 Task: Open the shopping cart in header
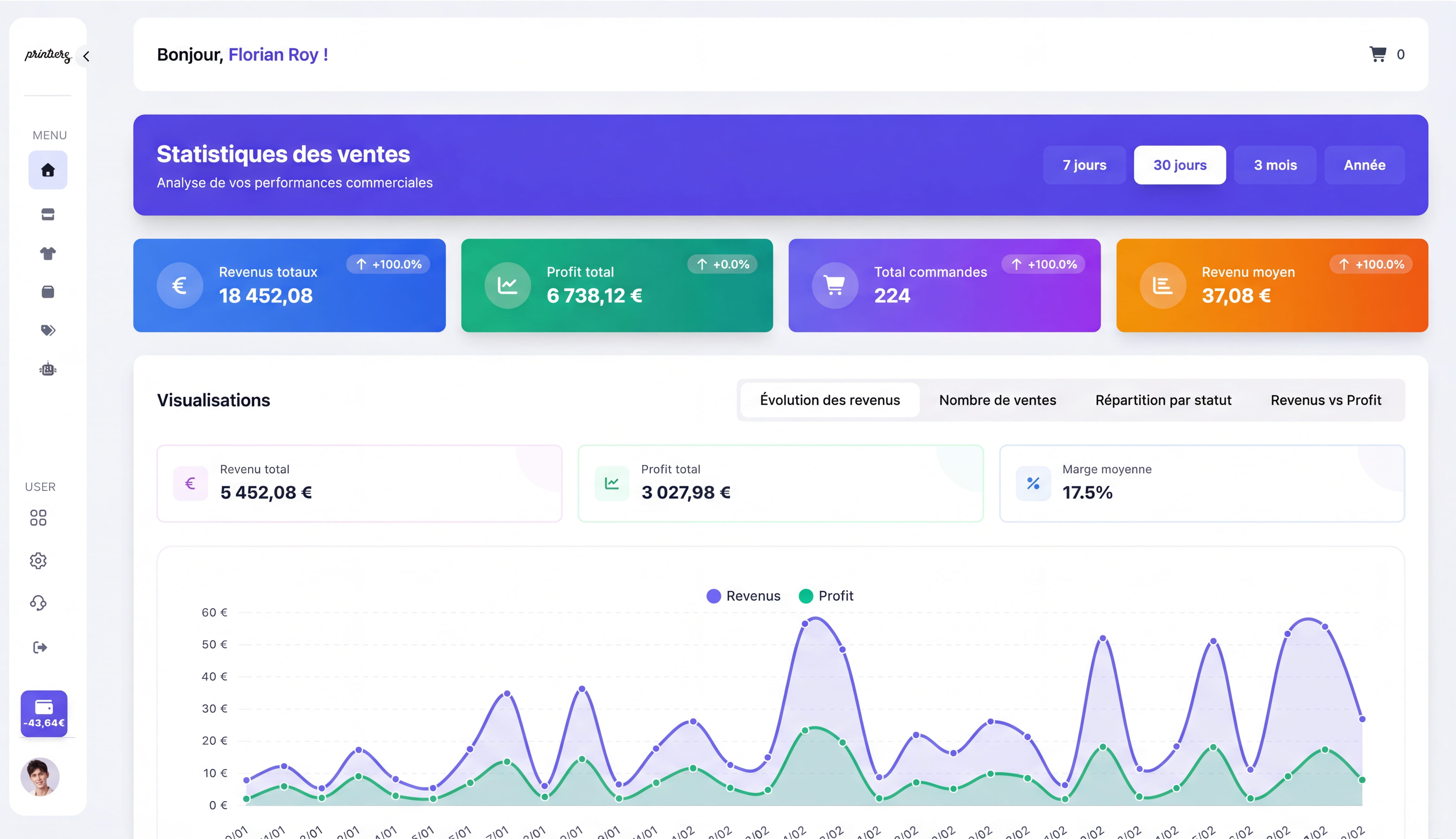click(x=1378, y=54)
